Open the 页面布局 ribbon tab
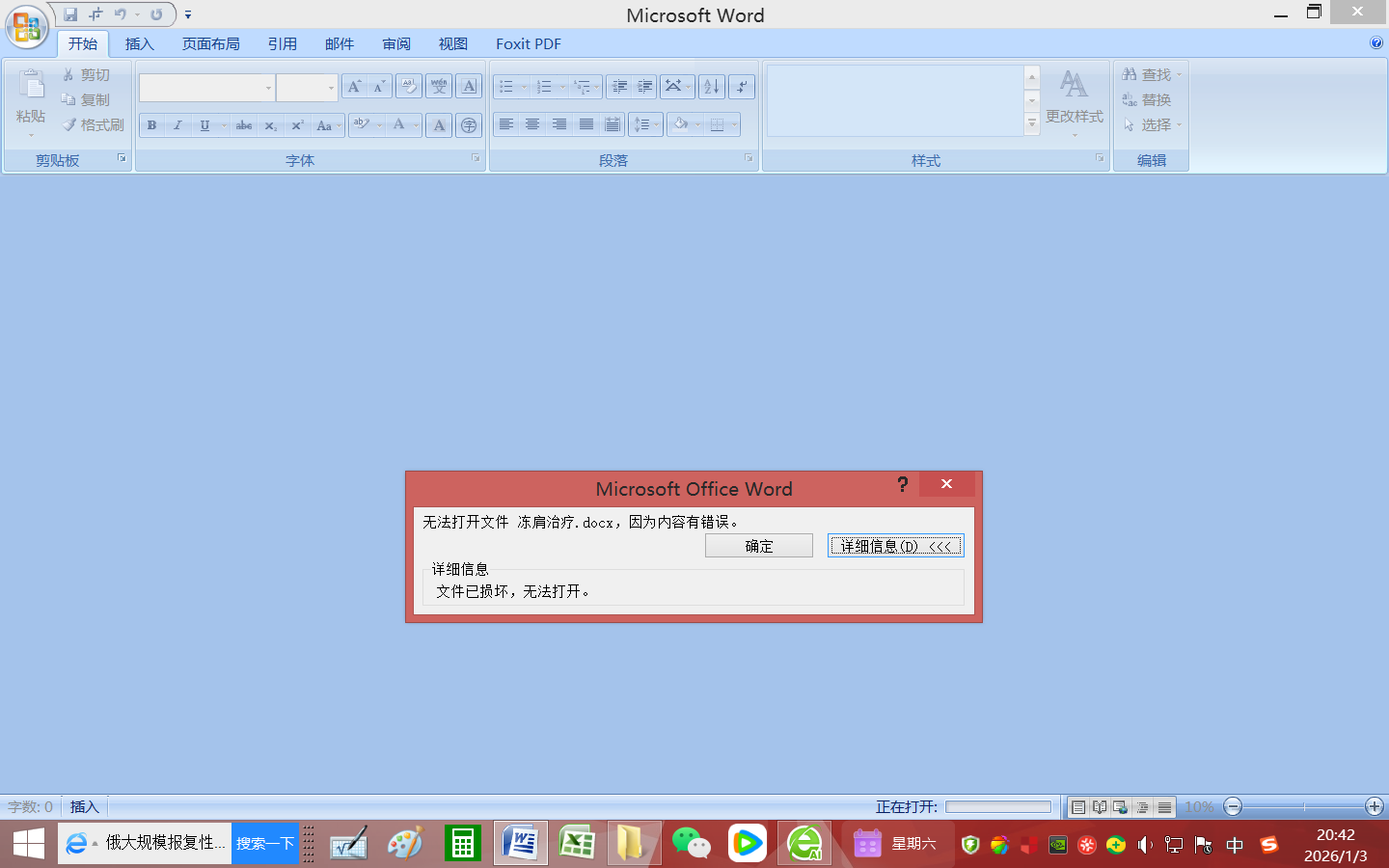Image resolution: width=1389 pixels, height=868 pixels. (211, 43)
